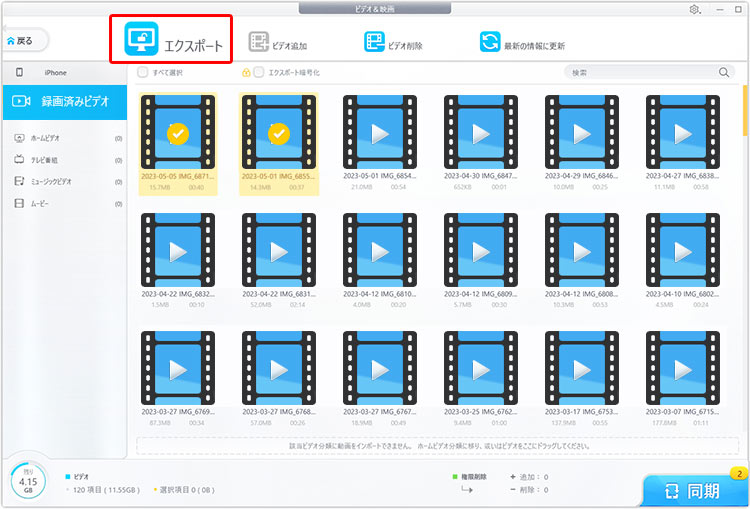Select video 2023-04-30 IMG_6847 thumbnail

coord(481,132)
